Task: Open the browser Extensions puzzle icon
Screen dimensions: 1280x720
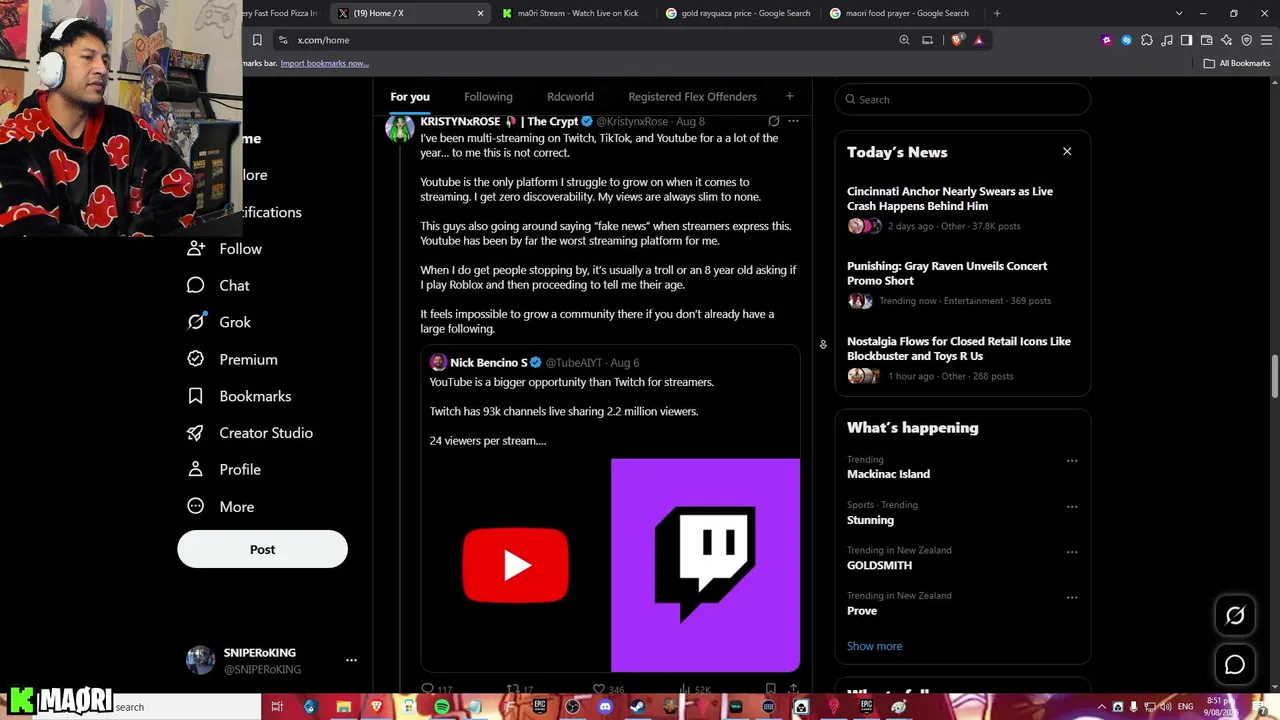Action: coord(1146,40)
